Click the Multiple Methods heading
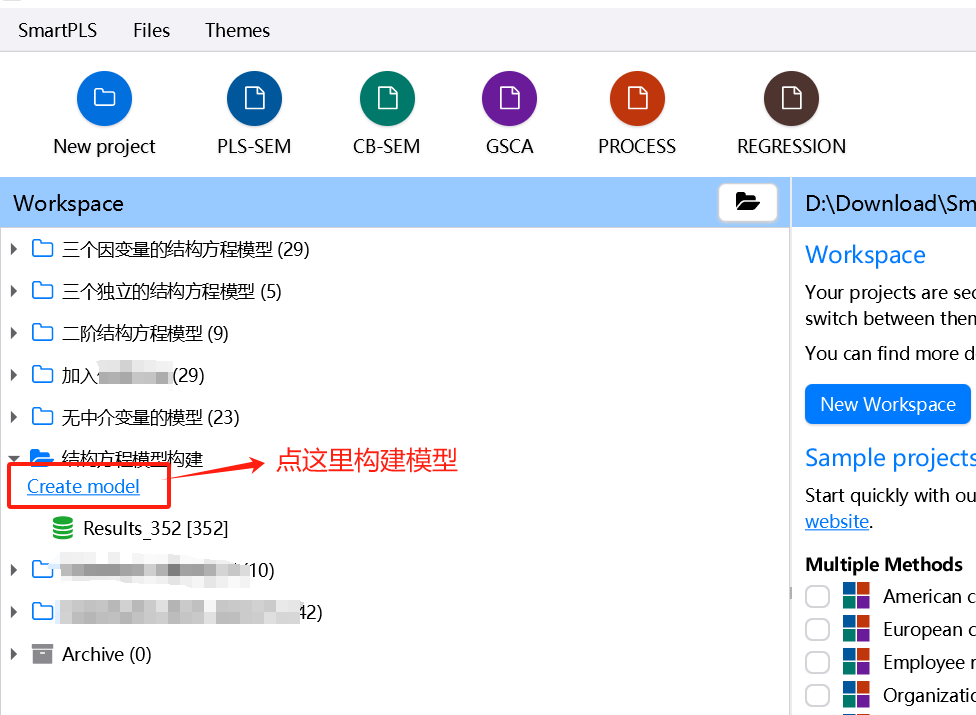 click(x=884, y=564)
